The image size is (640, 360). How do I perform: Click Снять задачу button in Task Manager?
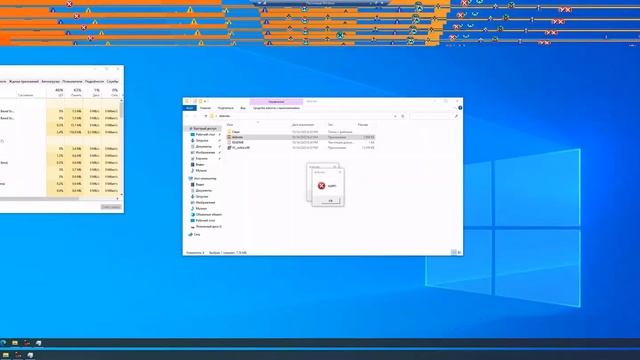[x=111, y=207]
